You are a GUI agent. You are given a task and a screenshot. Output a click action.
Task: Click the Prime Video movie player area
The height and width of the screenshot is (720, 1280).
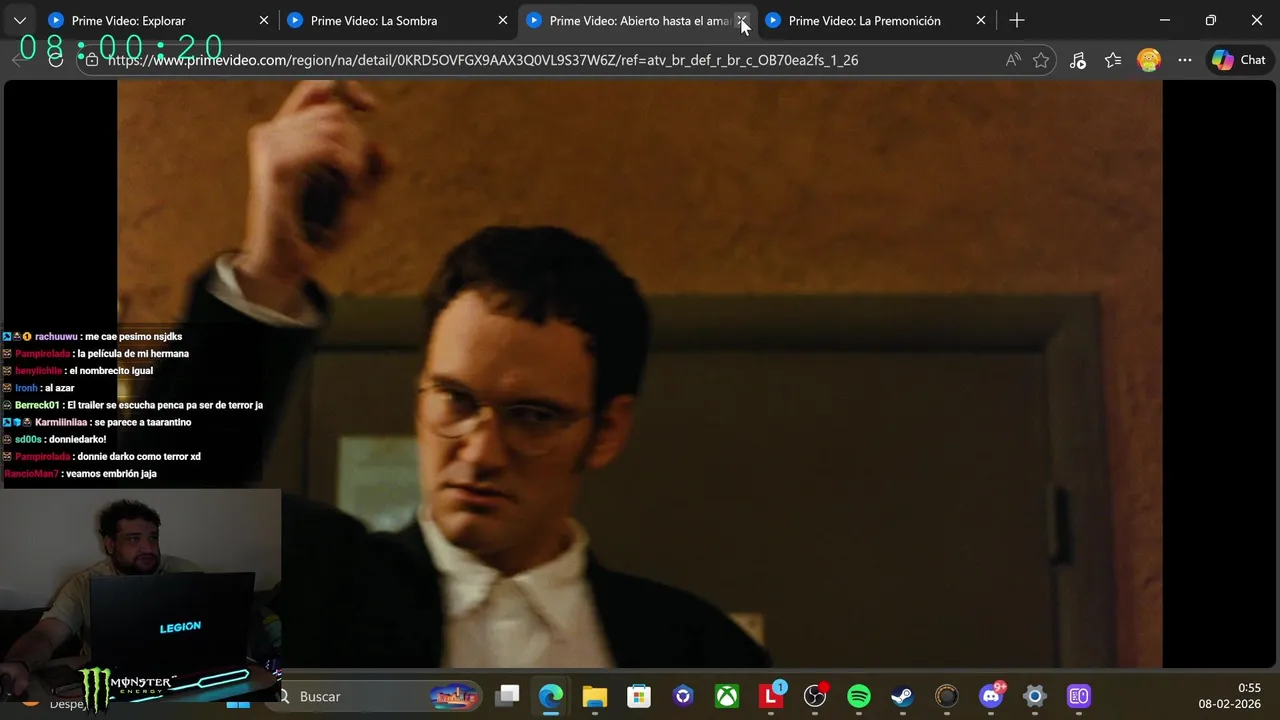640,373
